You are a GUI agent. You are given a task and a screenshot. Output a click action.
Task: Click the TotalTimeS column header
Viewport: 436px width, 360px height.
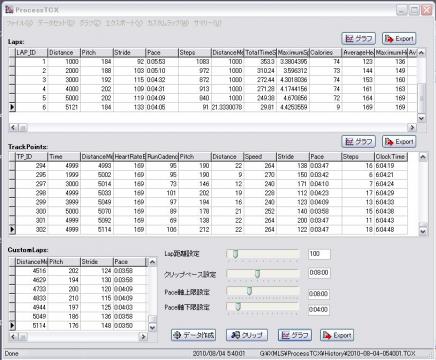pos(260,53)
